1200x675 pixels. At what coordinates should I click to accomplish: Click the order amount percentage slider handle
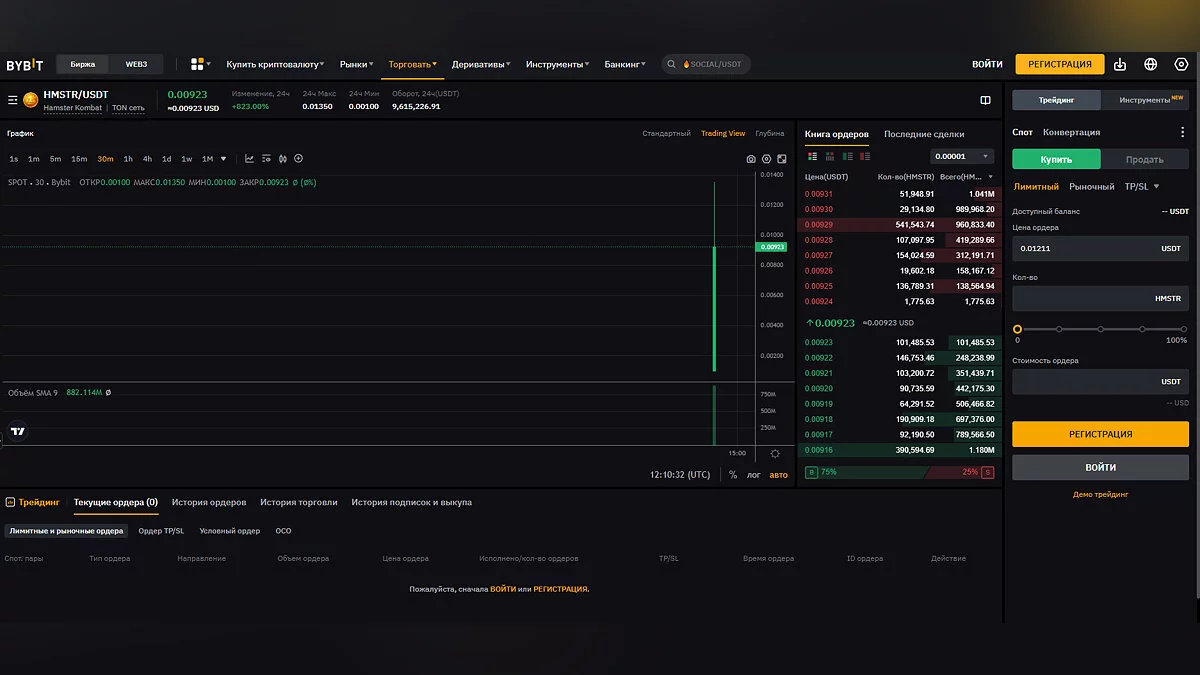[1017, 329]
